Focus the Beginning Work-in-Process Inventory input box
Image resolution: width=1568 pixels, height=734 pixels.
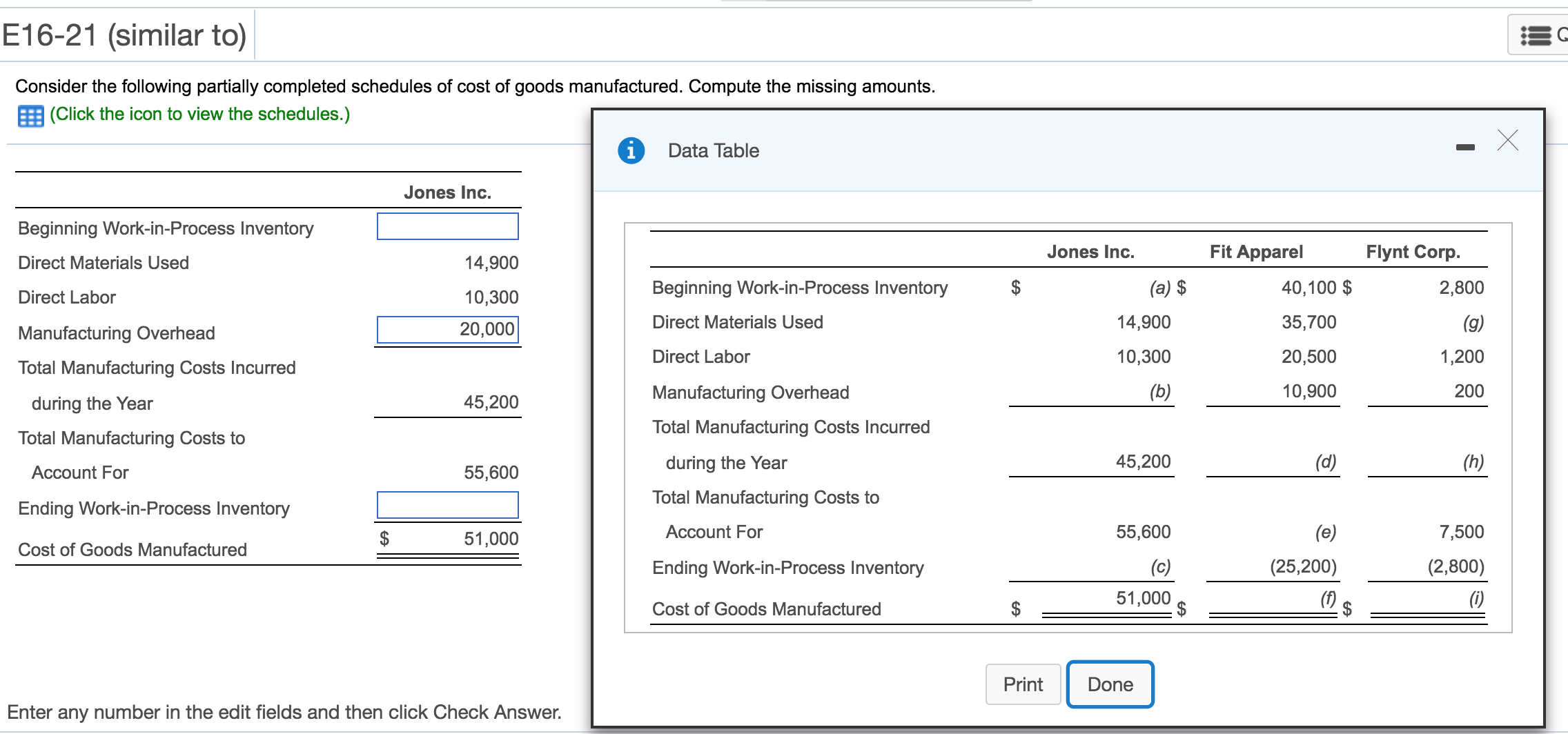pyautogui.click(x=447, y=226)
